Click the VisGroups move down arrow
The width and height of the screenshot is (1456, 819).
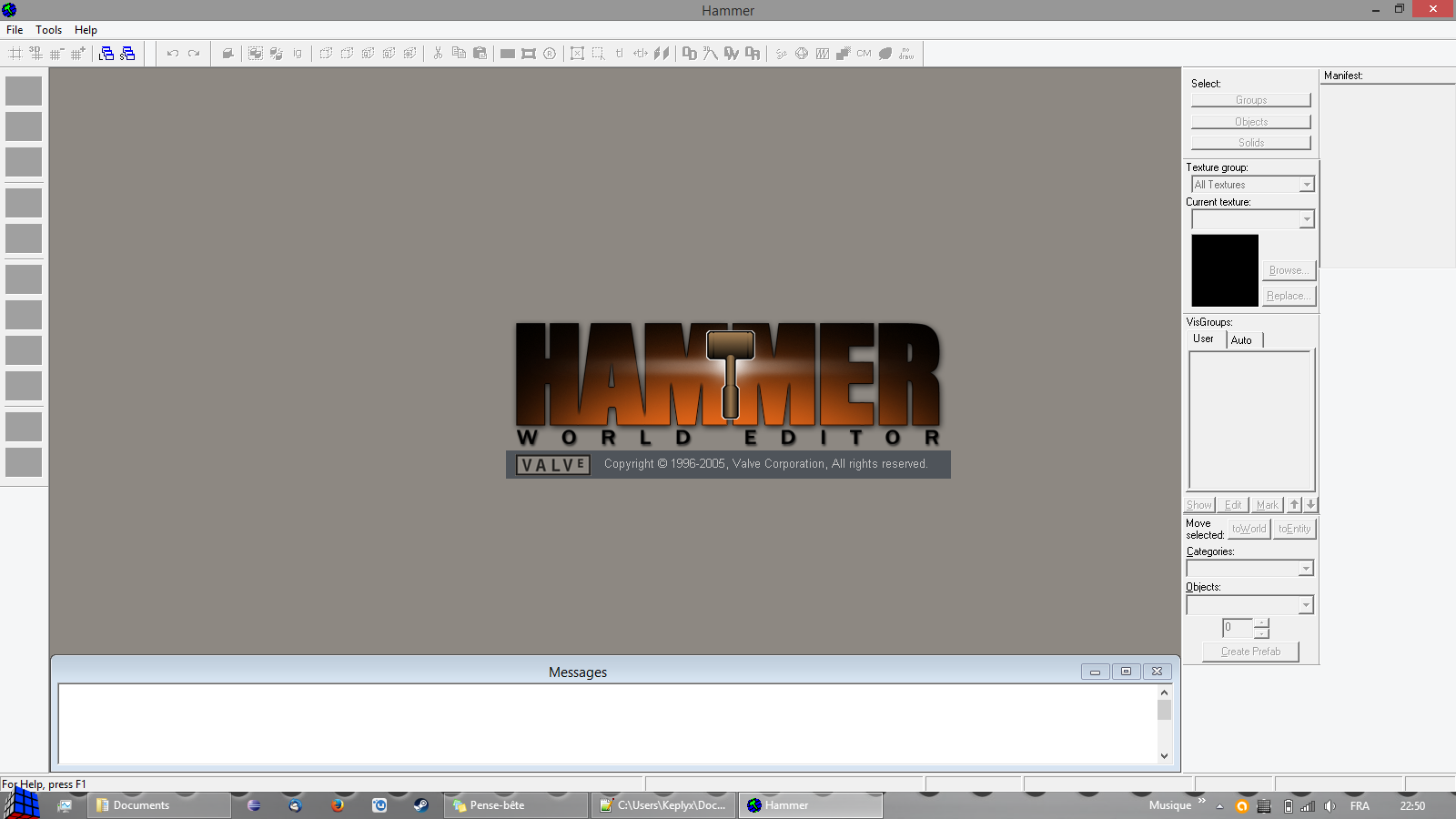pos(1310,505)
